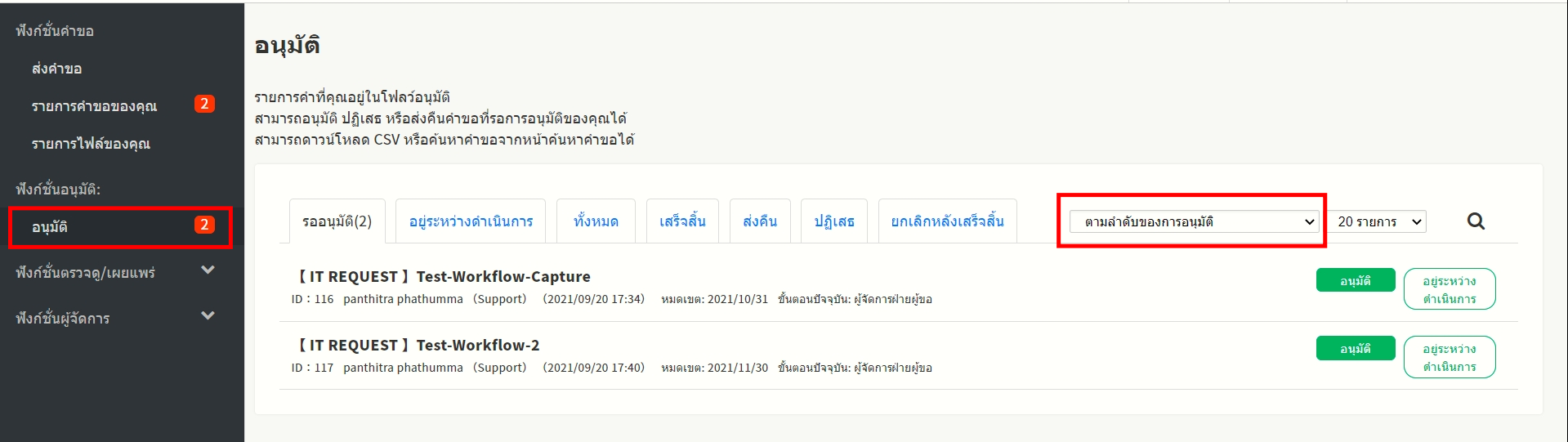Approve the Test-Workflow-2 request
1568x442 pixels.
tap(1355, 348)
